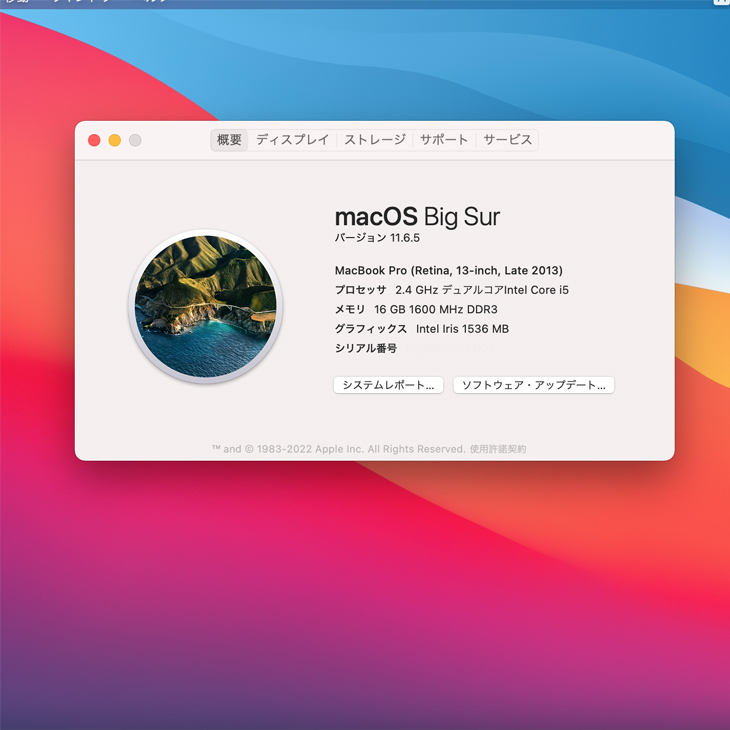Click the システムレポート... button
The height and width of the screenshot is (730, 730).
tap(388, 385)
